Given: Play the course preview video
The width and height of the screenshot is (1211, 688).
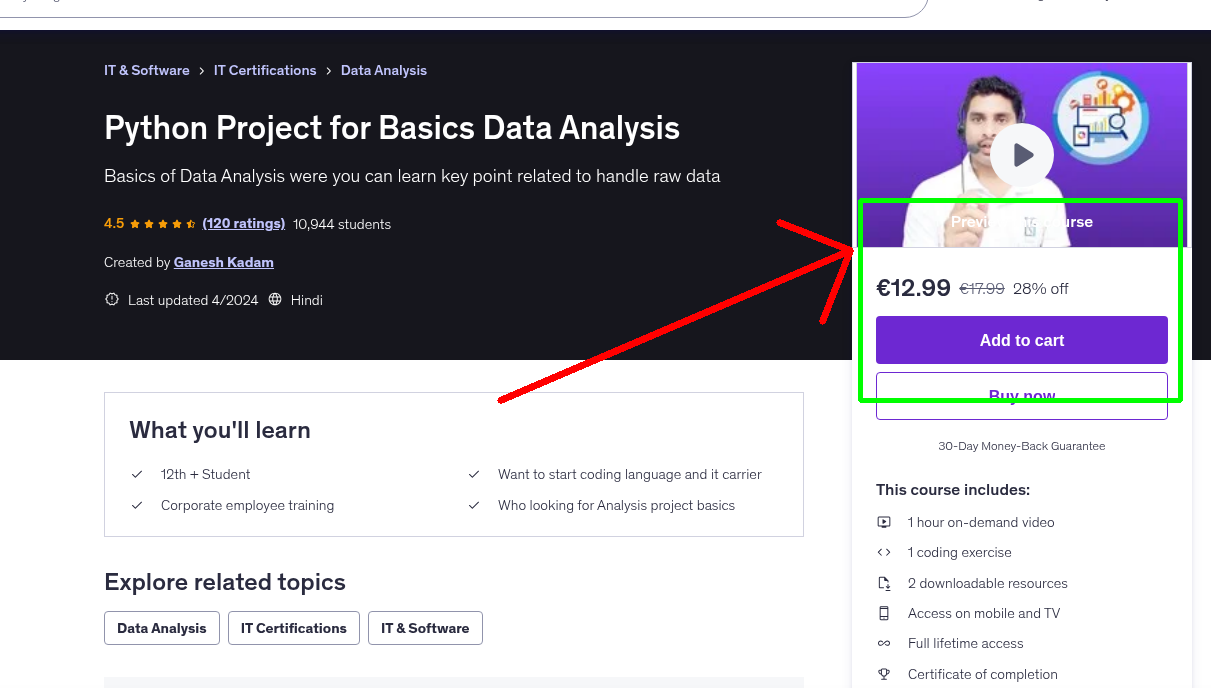Looking at the screenshot, I should [x=1022, y=155].
